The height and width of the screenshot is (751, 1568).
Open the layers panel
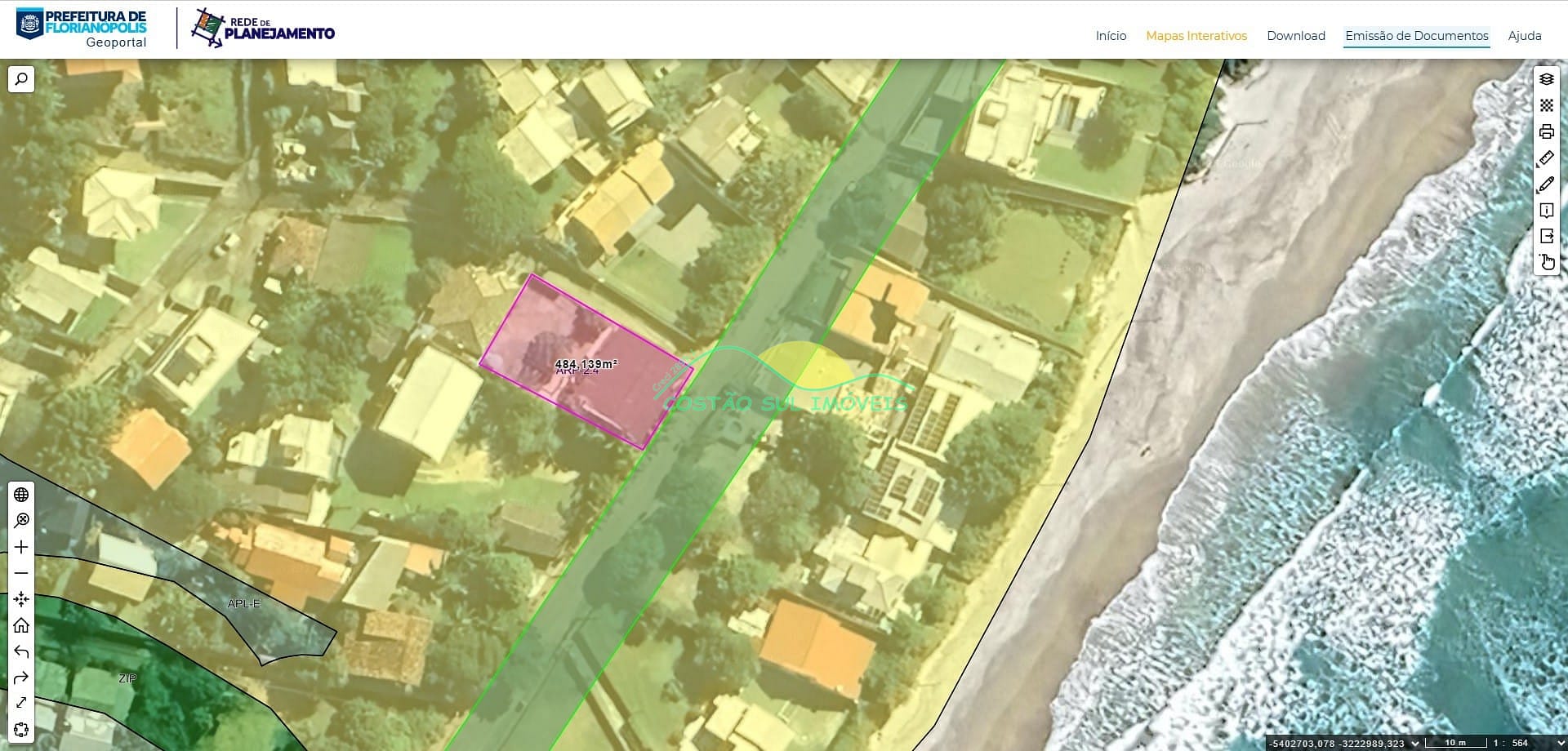[1546, 79]
